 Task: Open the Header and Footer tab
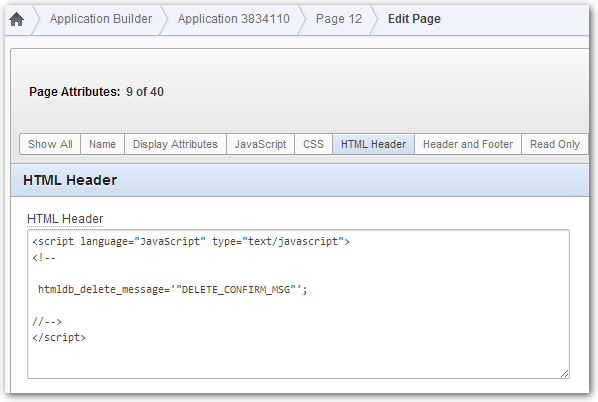468,144
